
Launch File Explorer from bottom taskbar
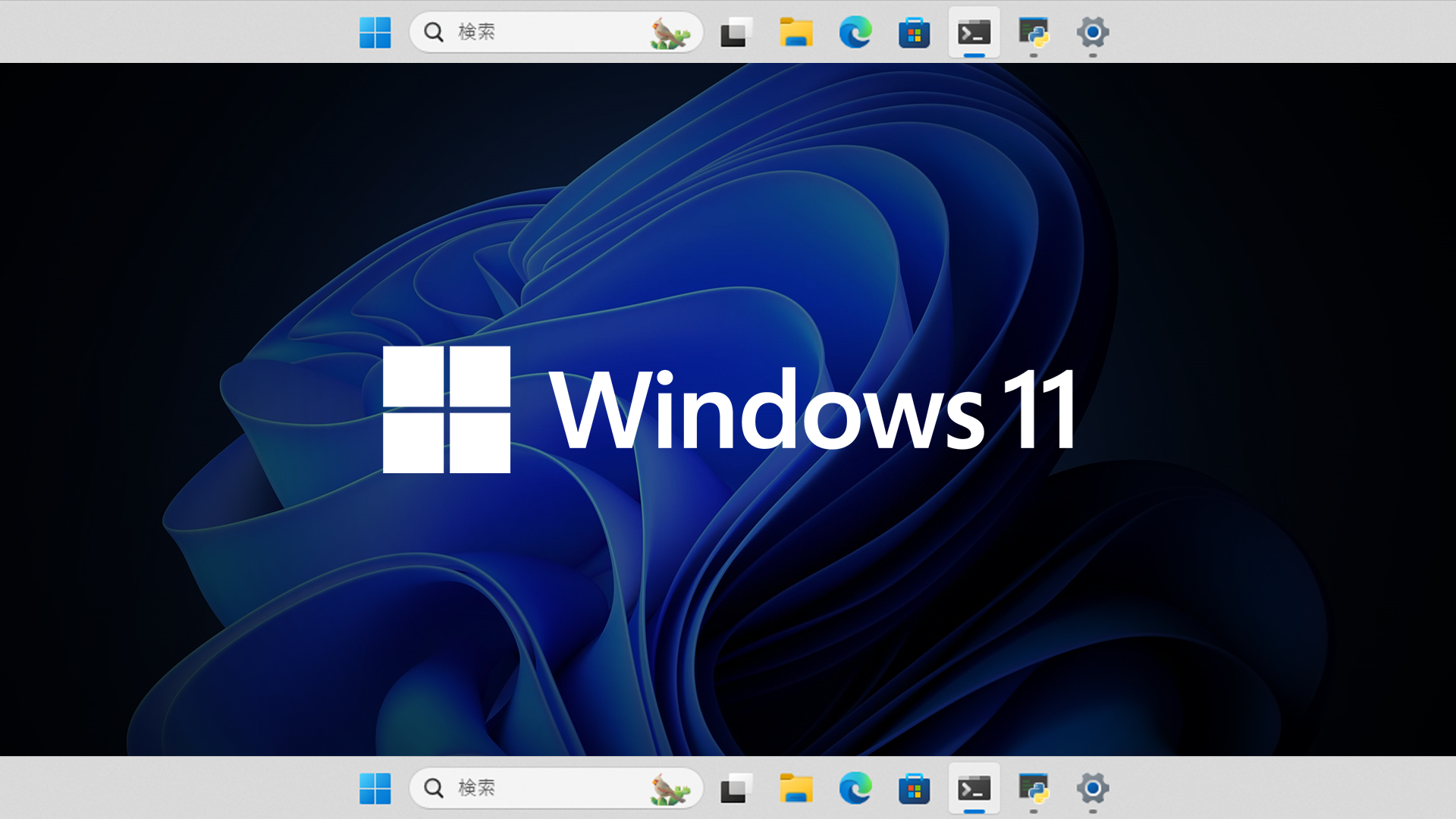tap(795, 789)
